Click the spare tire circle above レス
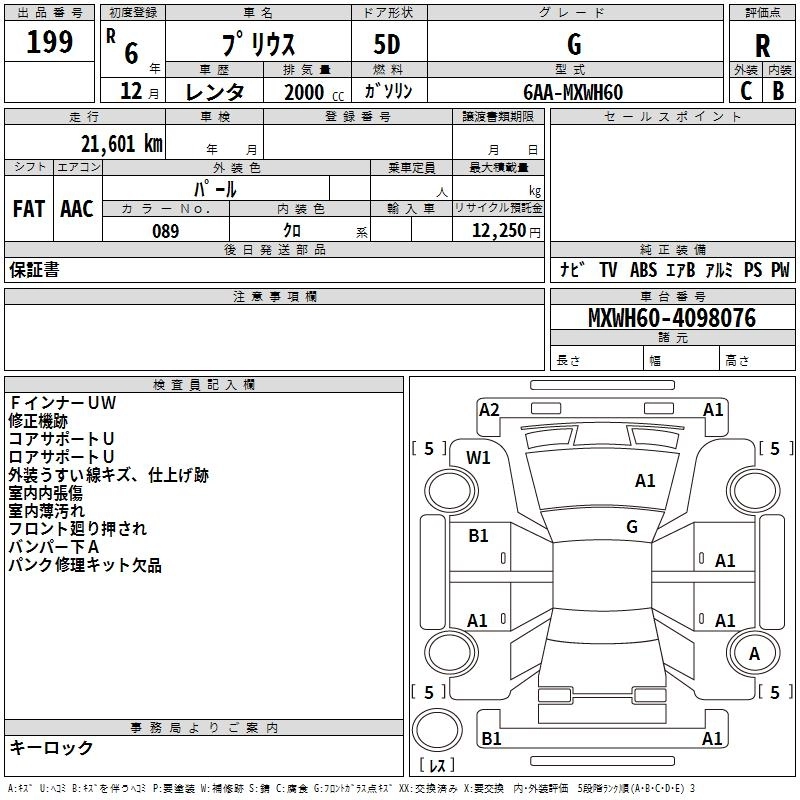This screenshot has height=800, width=800. pyautogui.click(x=437, y=730)
